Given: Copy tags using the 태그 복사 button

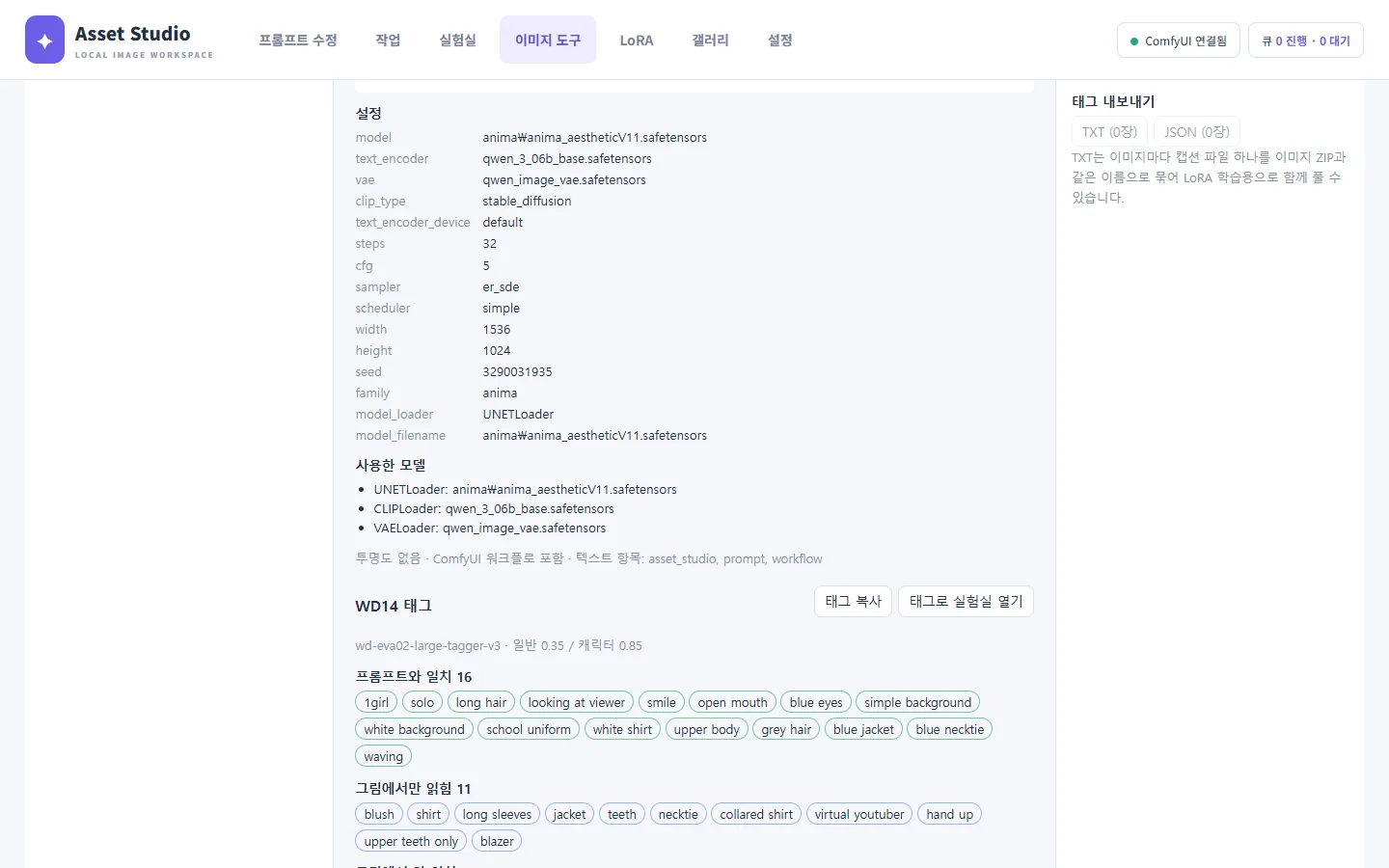Looking at the screenshot, I should point(854,601).
